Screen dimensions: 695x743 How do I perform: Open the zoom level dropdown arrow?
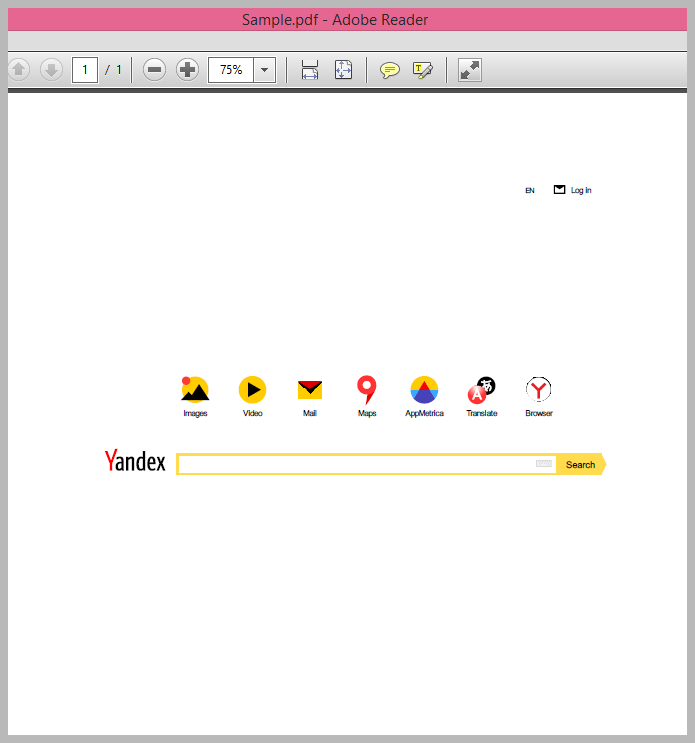pyautogui.click(x=265, y=70)
